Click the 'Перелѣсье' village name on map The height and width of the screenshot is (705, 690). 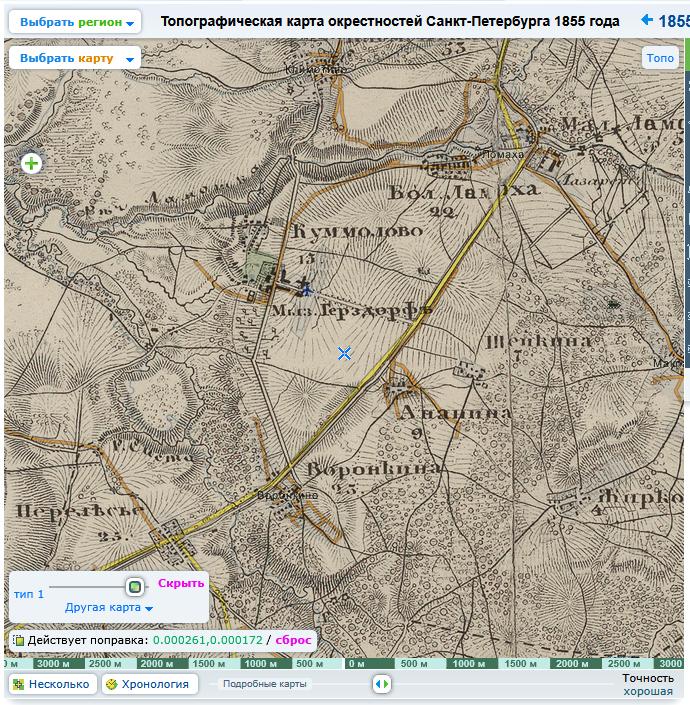pos(80,511)
